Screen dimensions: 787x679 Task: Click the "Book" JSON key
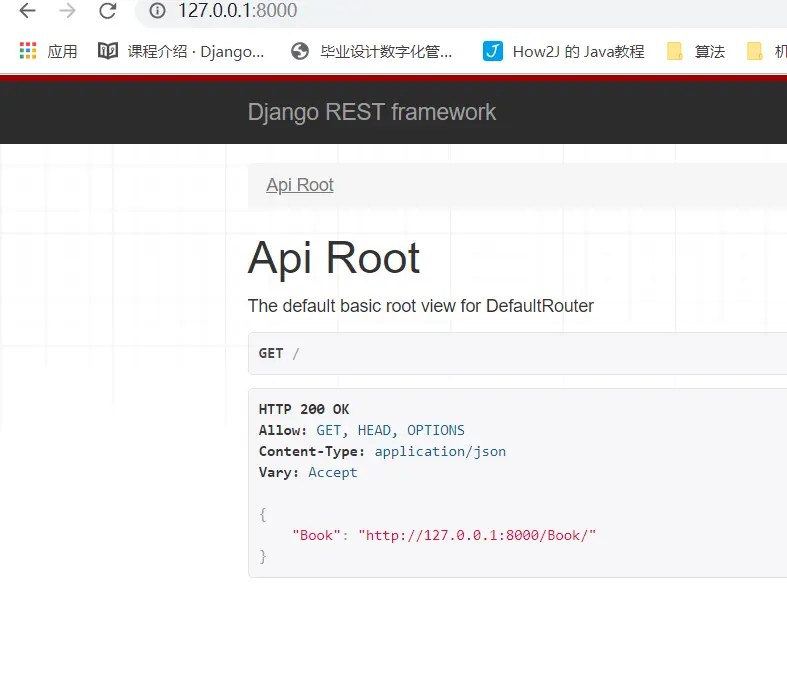(x=316, y=535)
